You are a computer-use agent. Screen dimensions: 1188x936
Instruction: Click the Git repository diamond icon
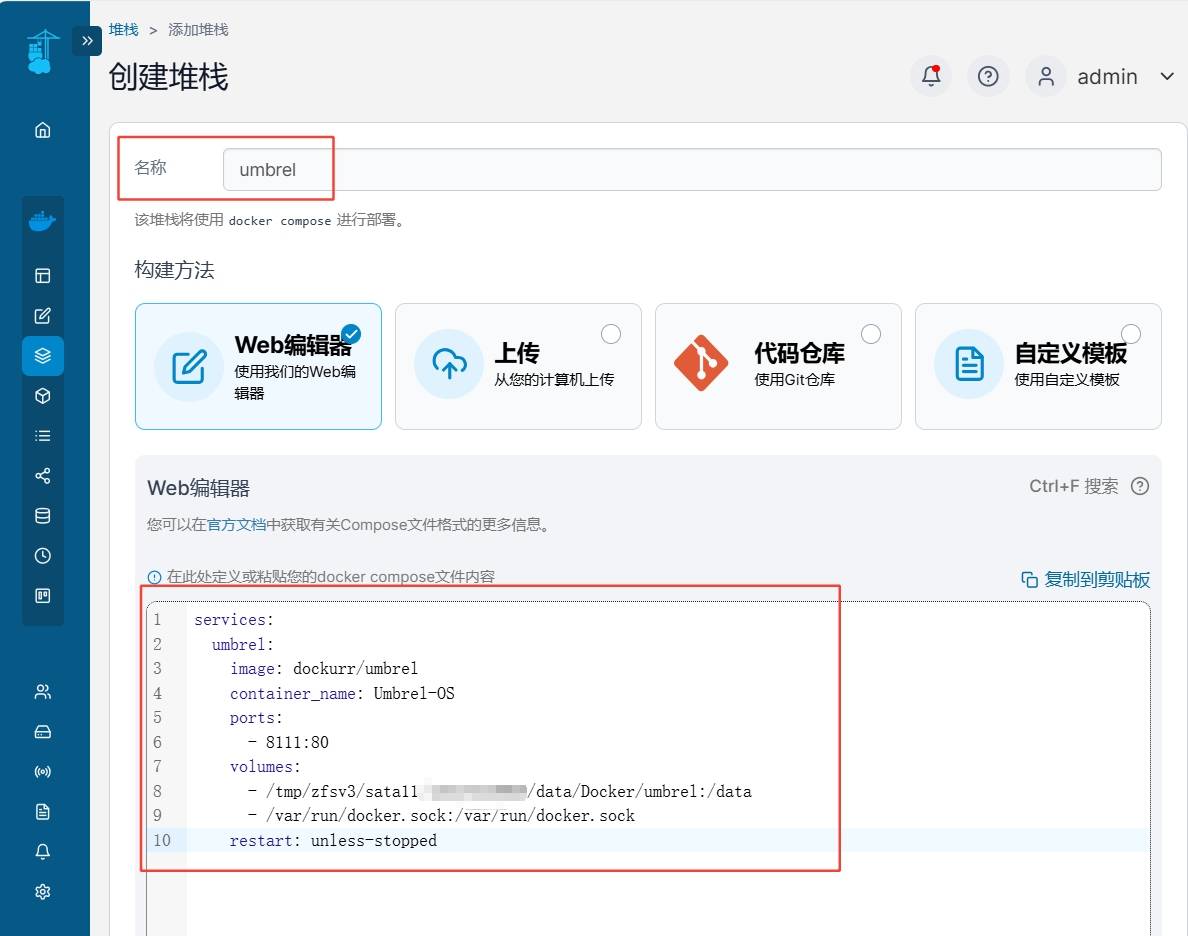coord(701,363)
